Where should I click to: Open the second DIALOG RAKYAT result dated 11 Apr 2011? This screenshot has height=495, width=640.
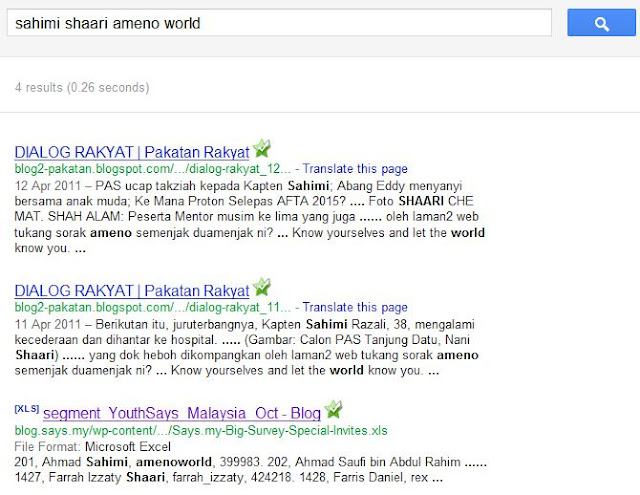tap(131, 291)
